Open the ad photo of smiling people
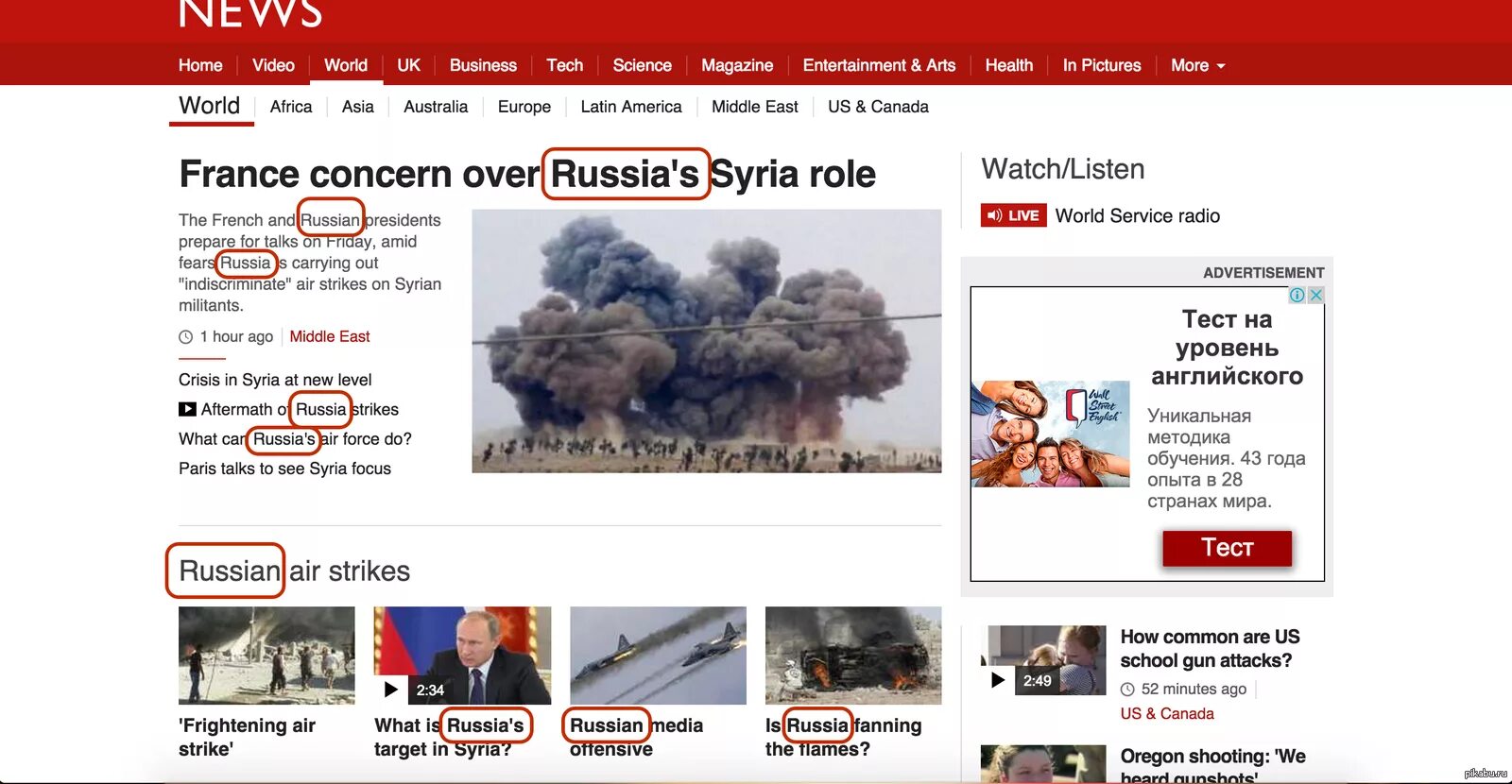 point(1050,434)
